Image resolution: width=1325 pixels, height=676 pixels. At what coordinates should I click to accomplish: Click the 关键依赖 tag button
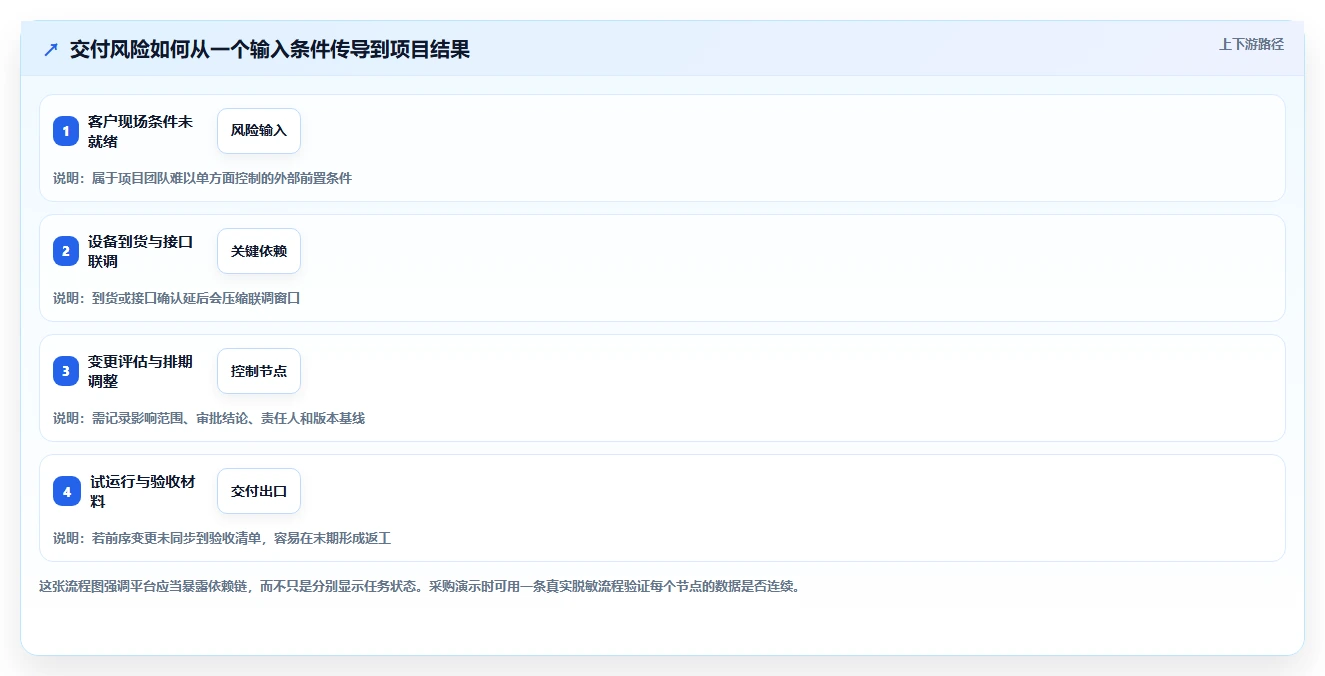pos(259,251)
